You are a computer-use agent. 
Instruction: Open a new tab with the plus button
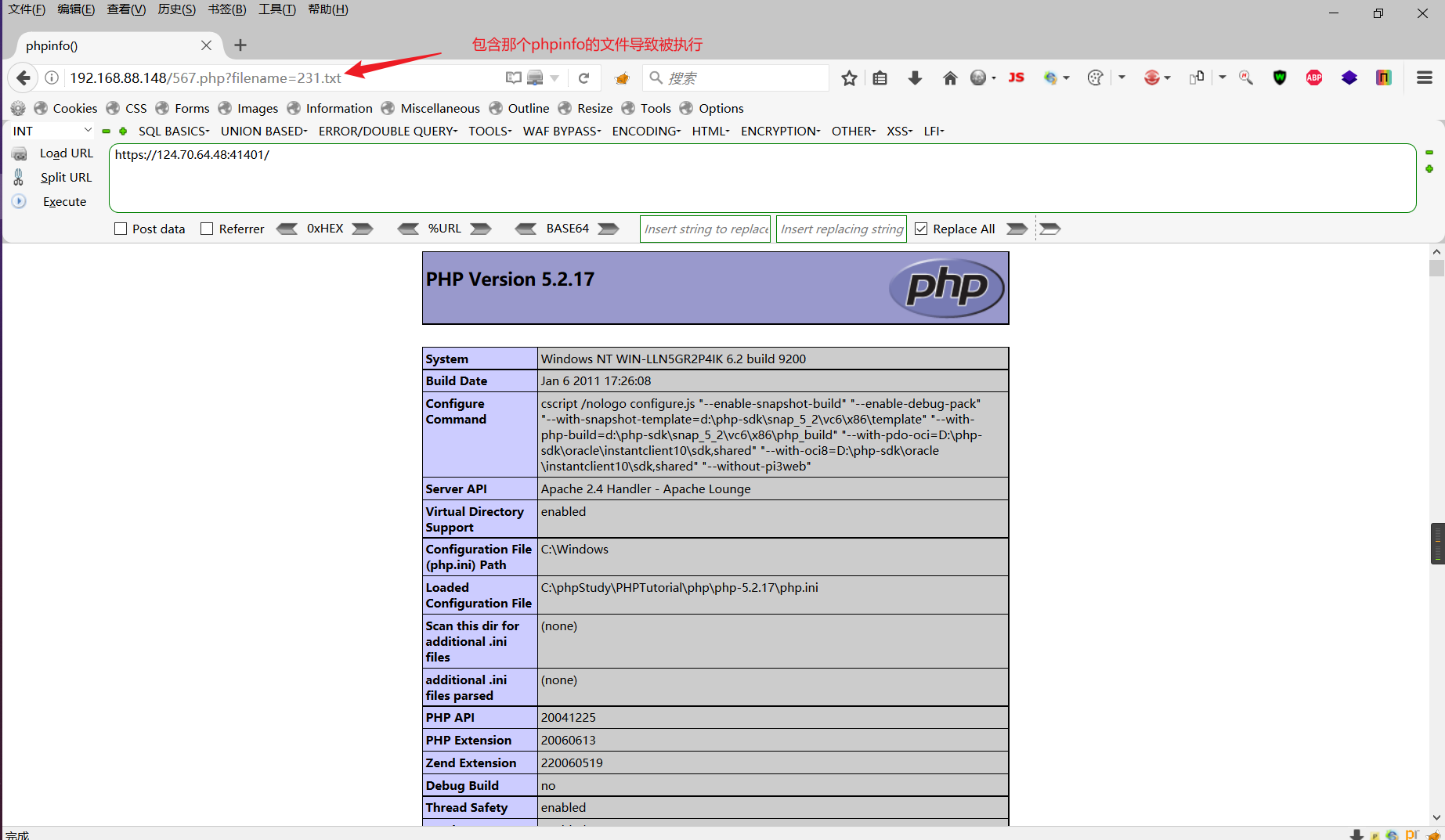(x=240, y=45)
